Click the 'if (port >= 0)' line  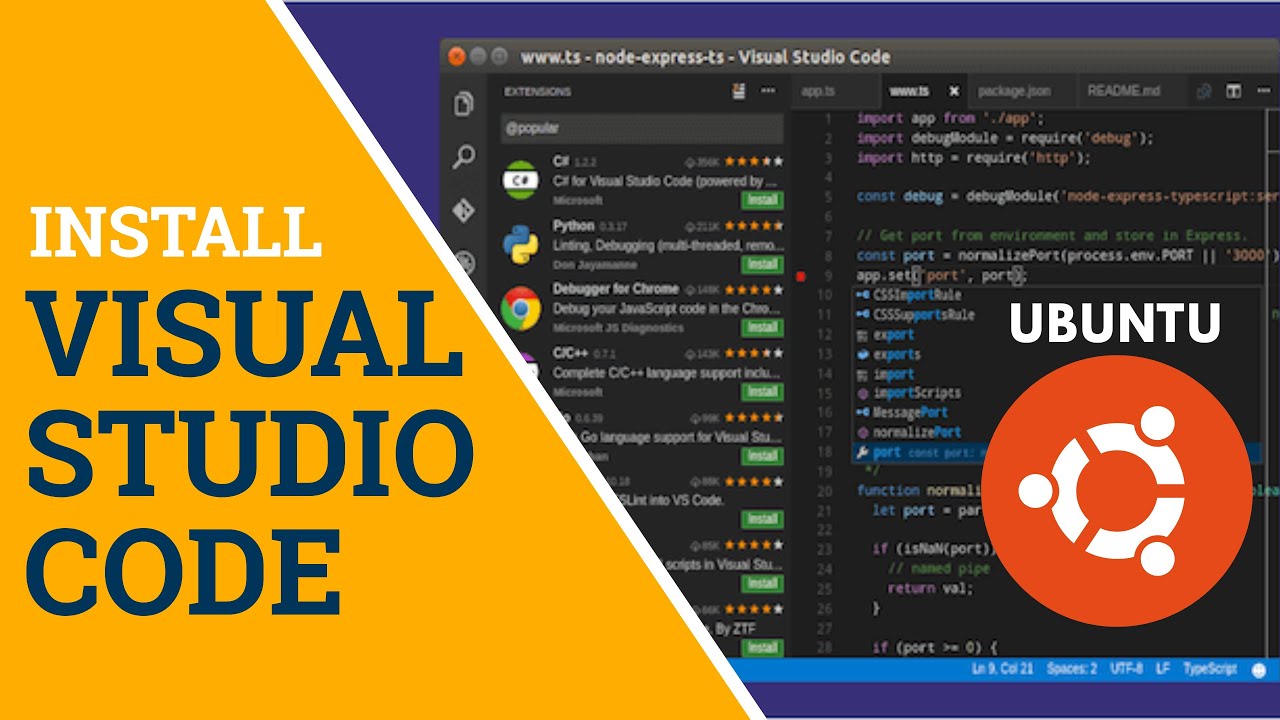pyautogui.click(x=935, y=647)
